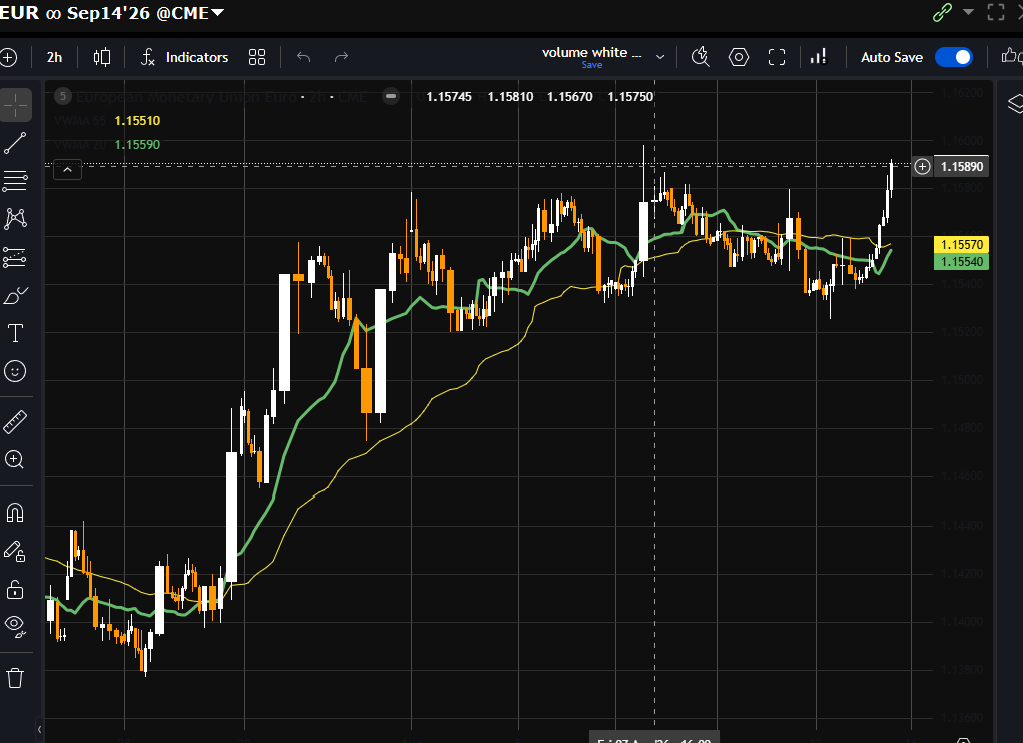This screenshot has width=1023, height=743.
Task: Open the forecasting and measurement tools
Action: pyautogui.click(x=15, y=258)
